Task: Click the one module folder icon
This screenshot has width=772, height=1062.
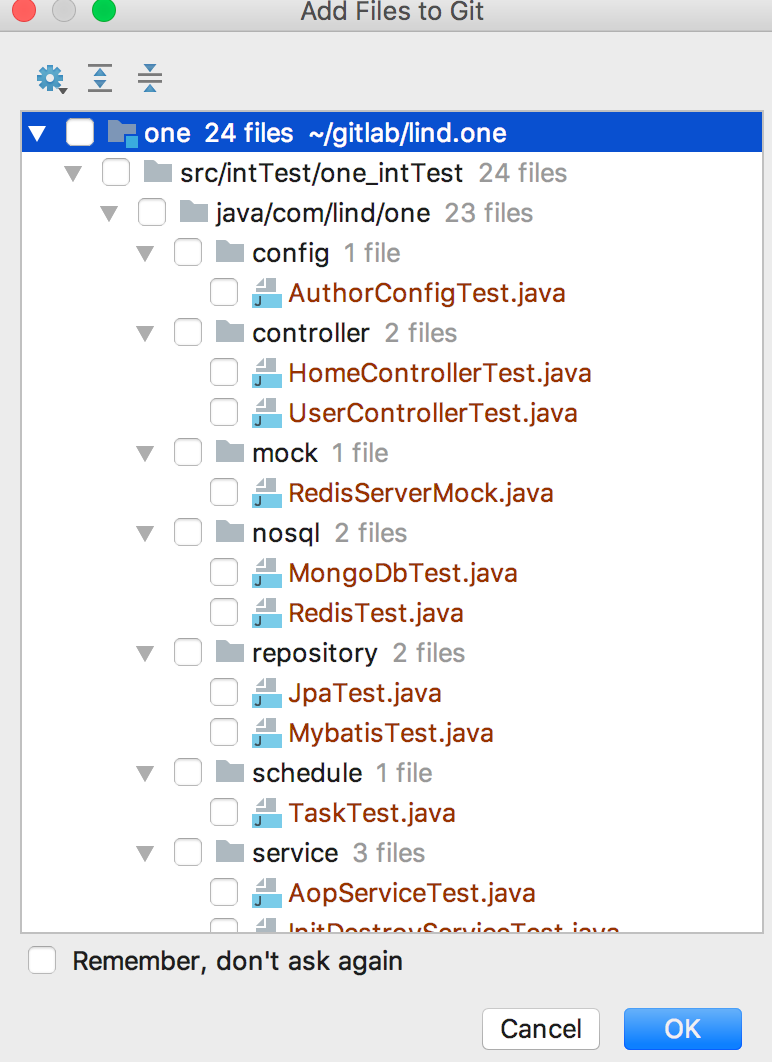Action: coord(122,132)
